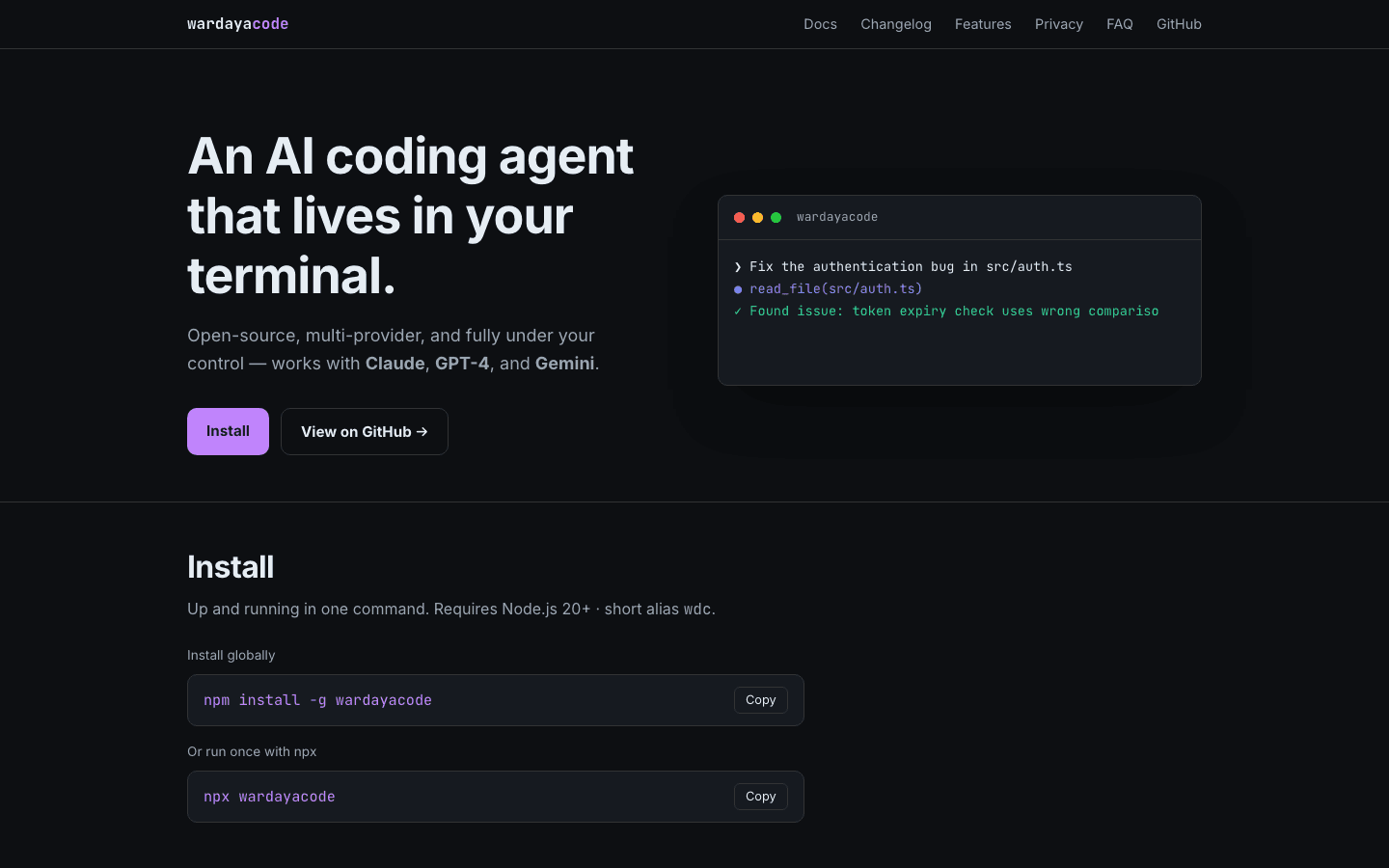
Task: Click the bold 'Gemini' provider name
Action: click(x=565, y=364)
